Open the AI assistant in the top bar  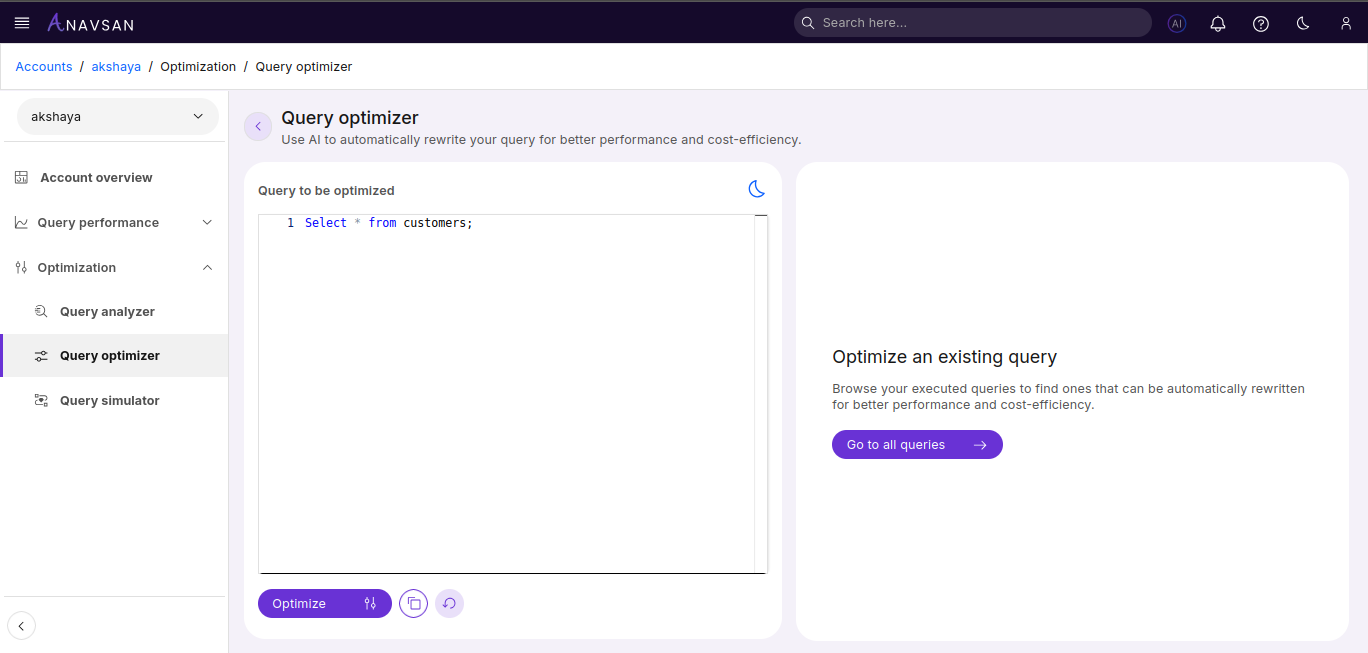(1177, 22)
